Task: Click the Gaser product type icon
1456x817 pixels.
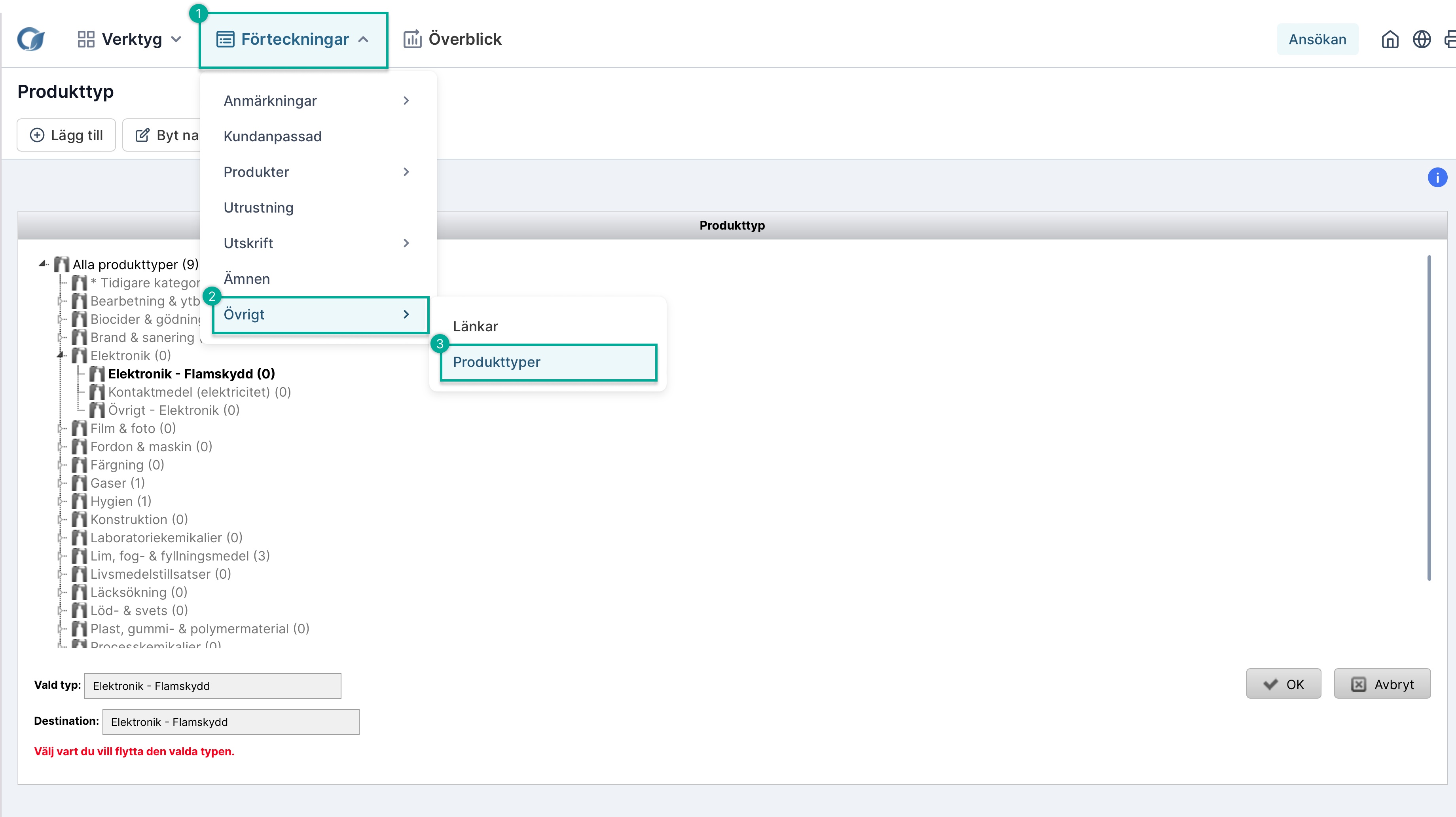Action: pyautogui.click(x=80, y=483)
